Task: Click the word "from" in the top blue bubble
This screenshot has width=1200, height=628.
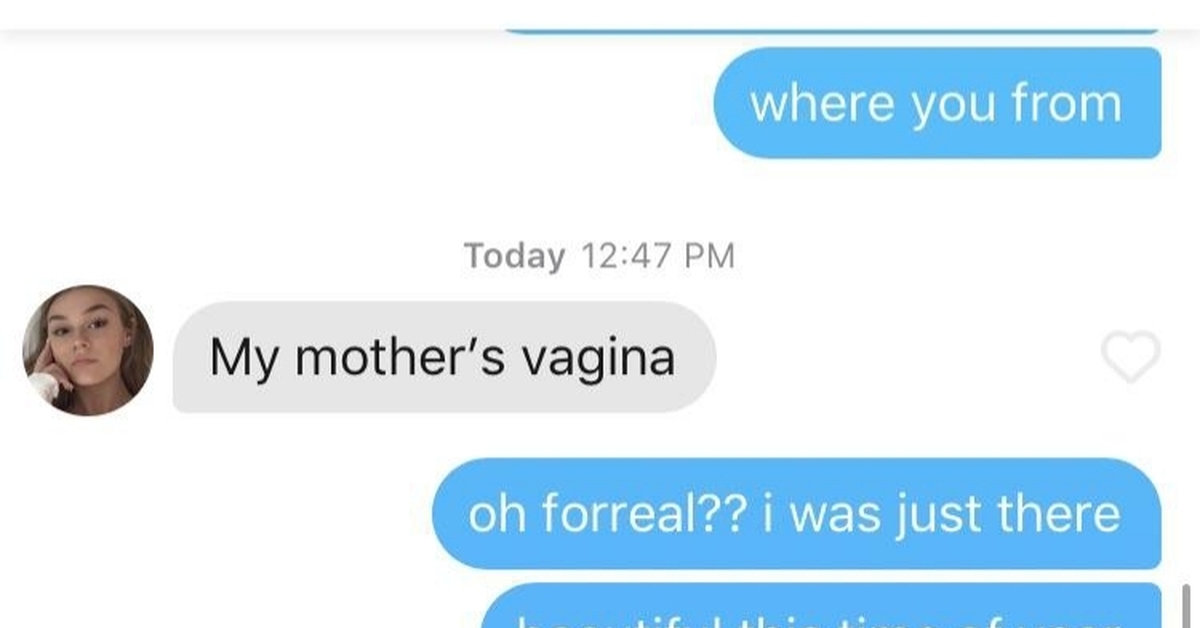Action: pyautogui.click(x=1066, y=103)
